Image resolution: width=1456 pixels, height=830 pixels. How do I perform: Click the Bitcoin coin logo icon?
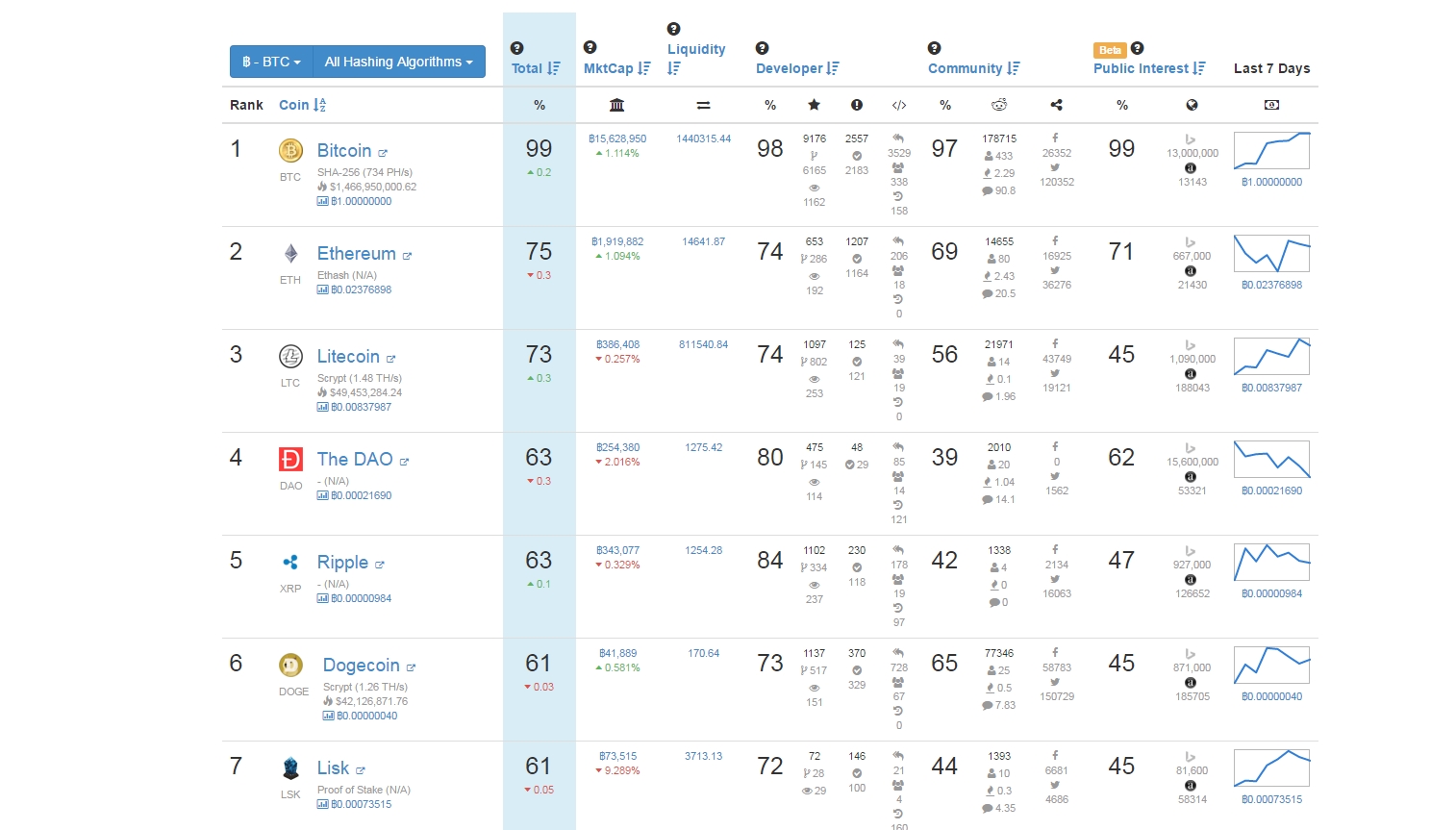click(290, 150)
